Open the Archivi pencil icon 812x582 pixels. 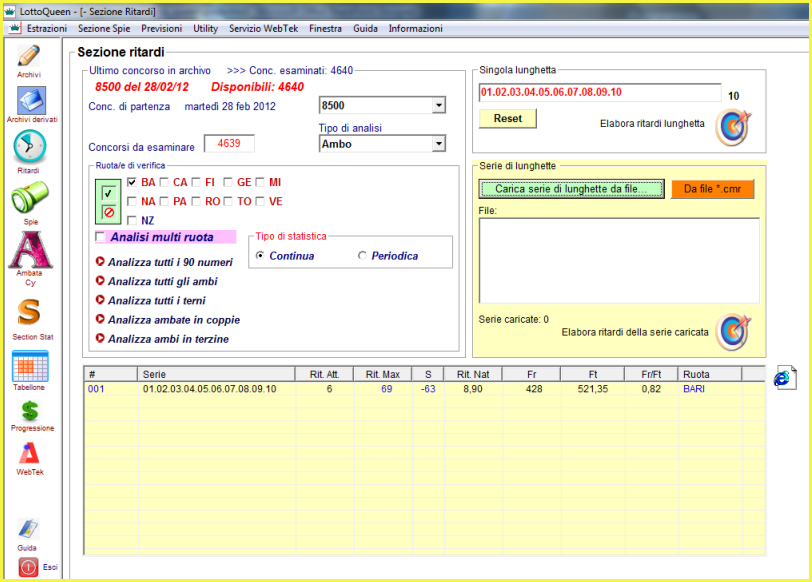pyautogui.click(x=28, y=56)
